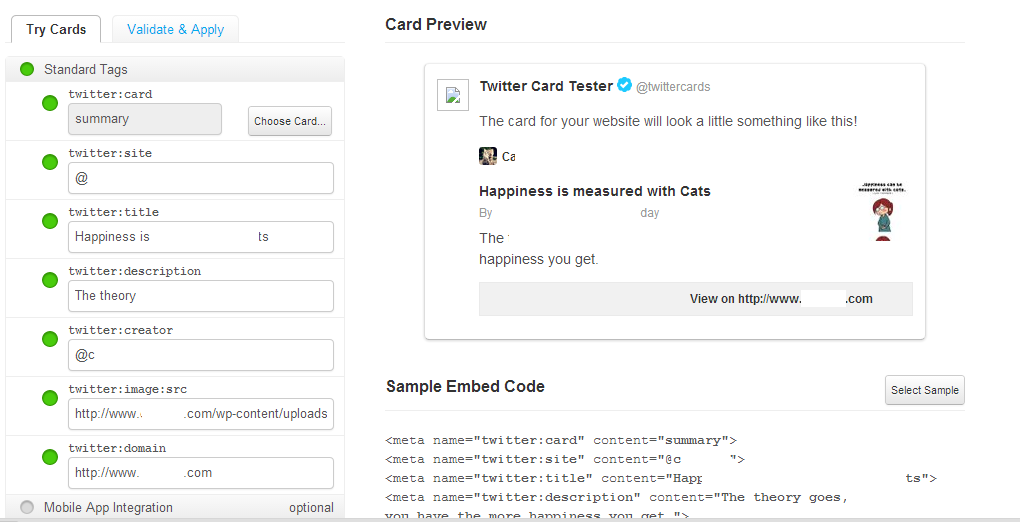1020x522 pixels.
Task: Click the green dot beside twitter:title
Action: [x=50, y=221]
